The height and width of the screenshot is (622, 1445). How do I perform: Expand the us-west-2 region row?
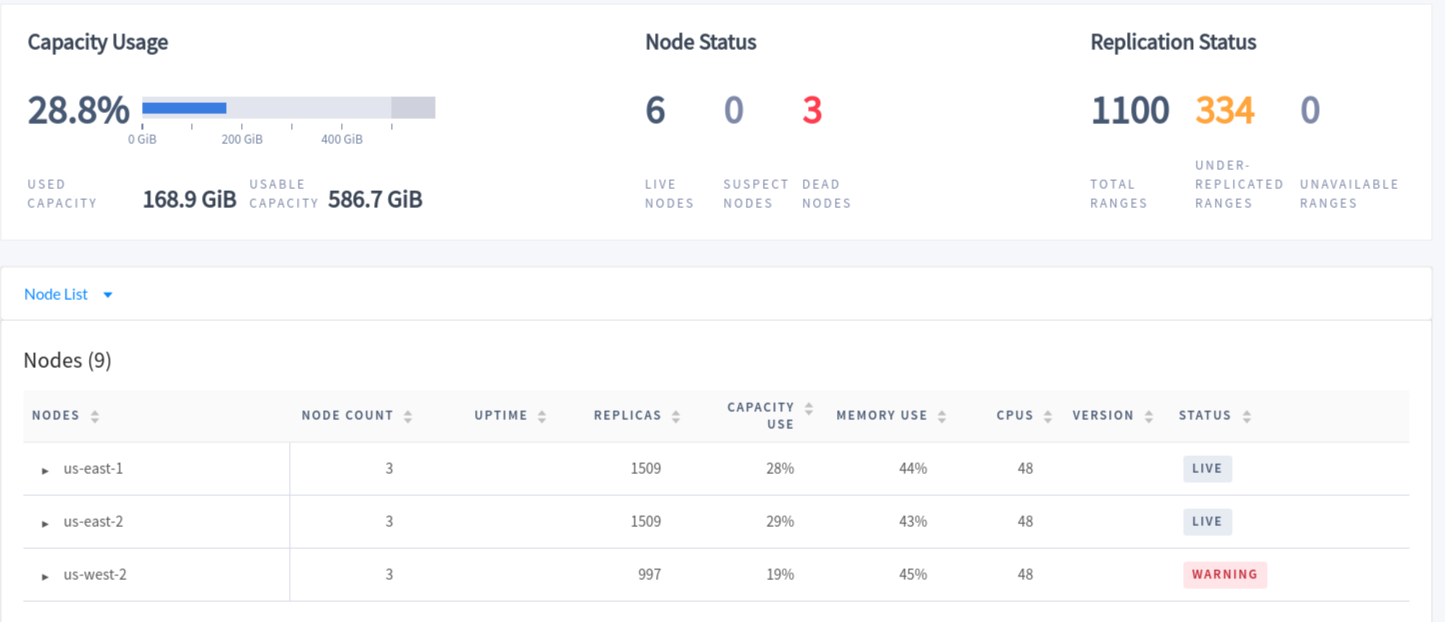click(x=45, y=576)
